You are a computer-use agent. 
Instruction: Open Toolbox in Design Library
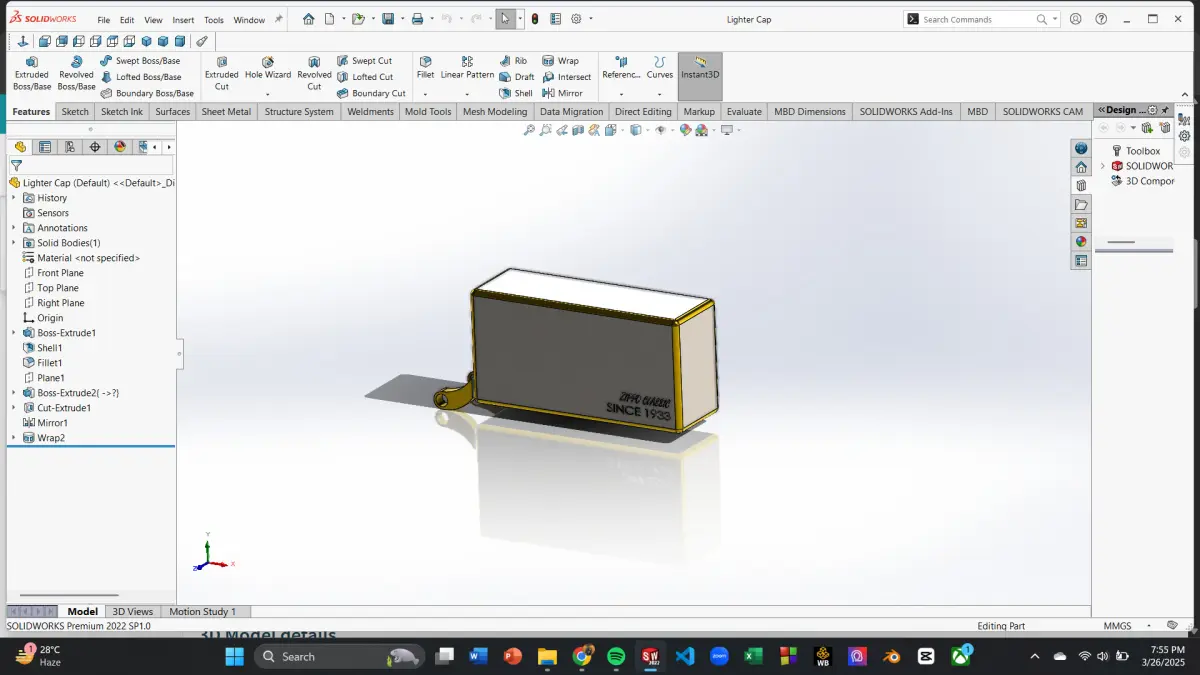(1143, 151)
